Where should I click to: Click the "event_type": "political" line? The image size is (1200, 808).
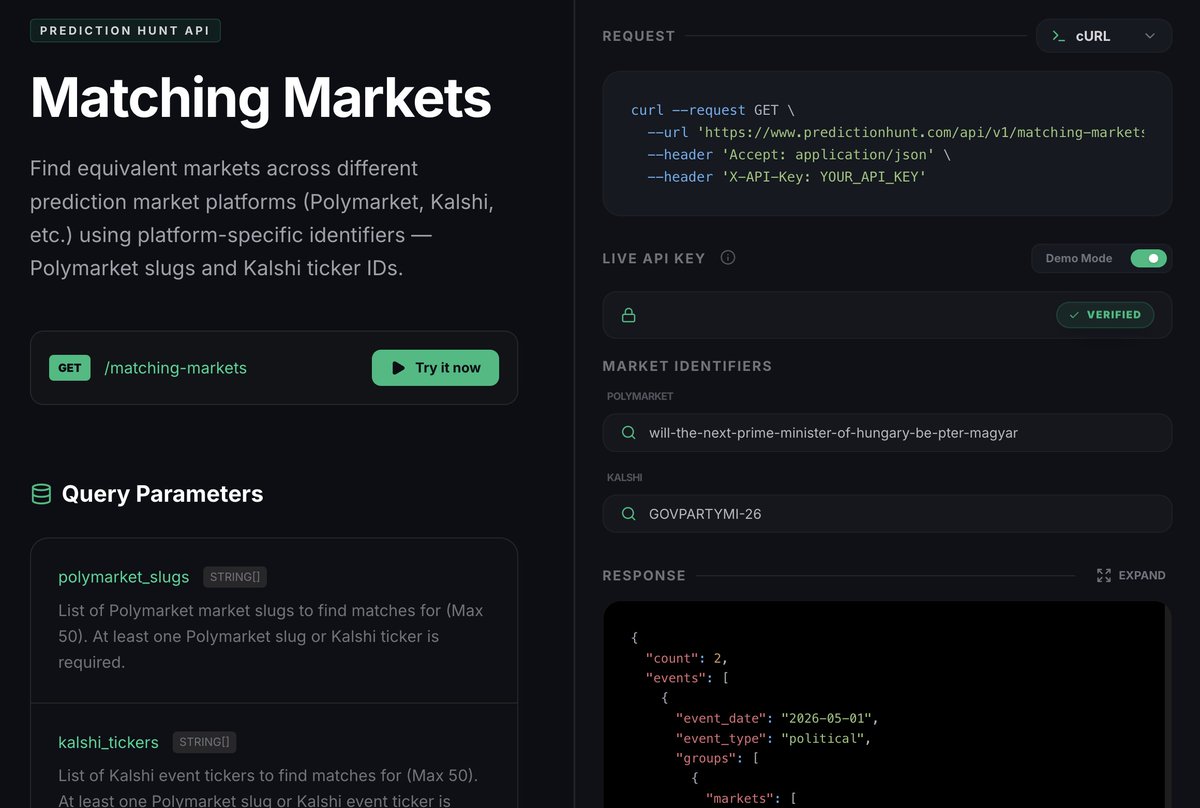(774, 738)
